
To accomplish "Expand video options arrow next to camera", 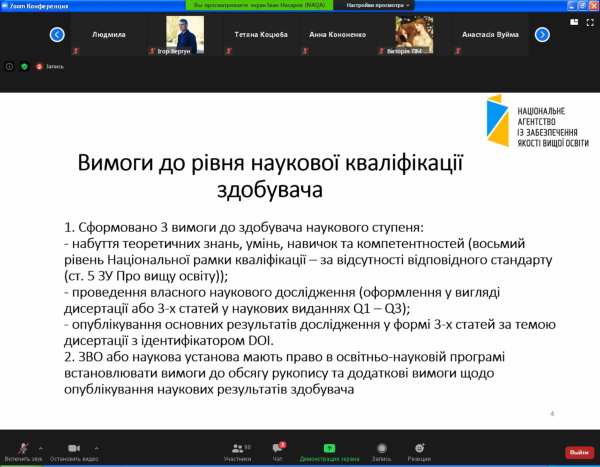I will [96, 447].
